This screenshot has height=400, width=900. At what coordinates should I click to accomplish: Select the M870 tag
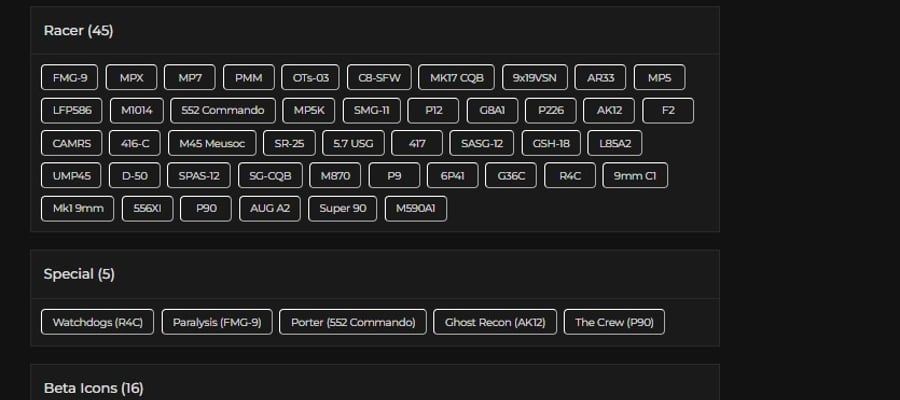[x=335, y=176]
